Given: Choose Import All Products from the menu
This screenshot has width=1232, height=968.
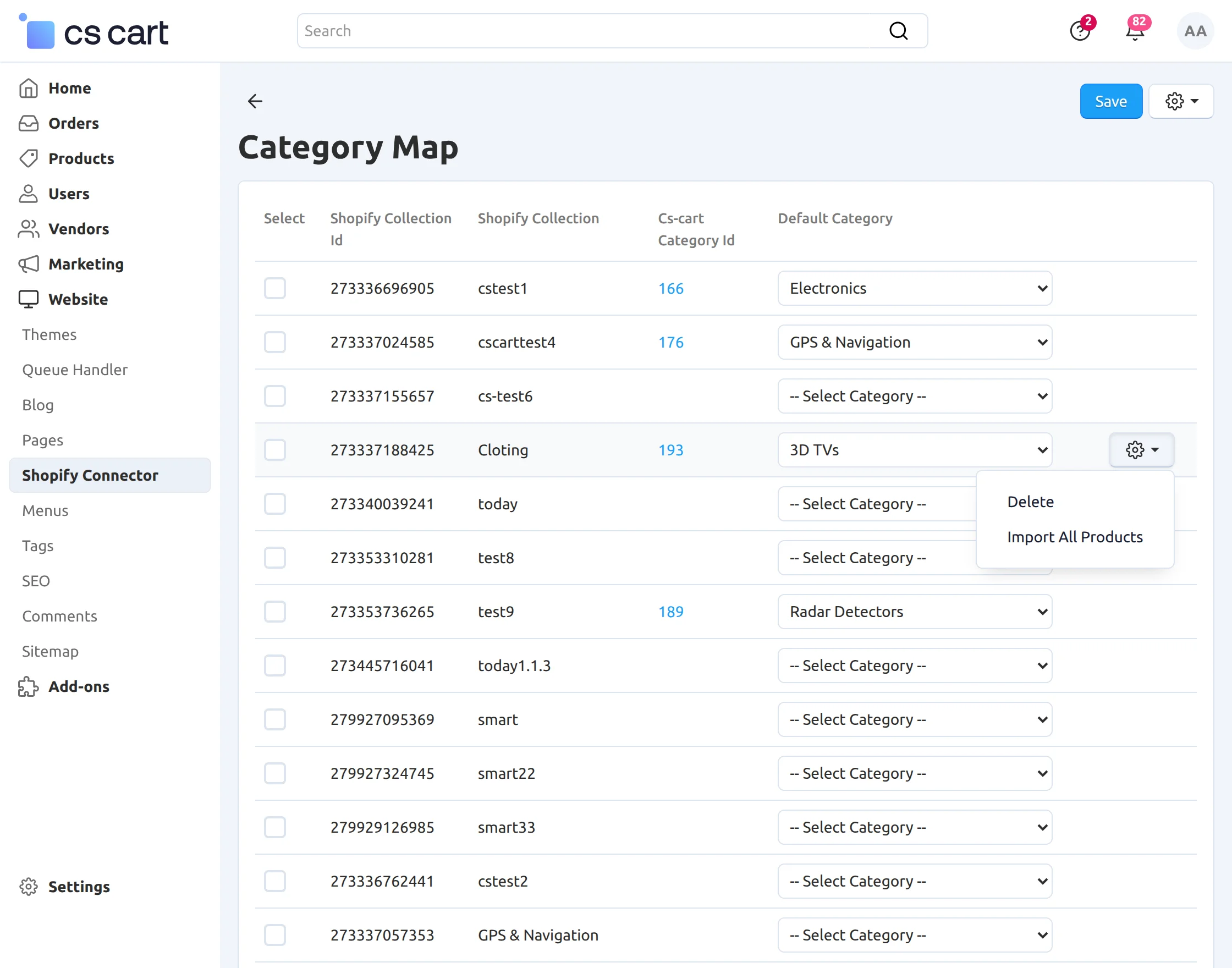Looking at the screenshot, I should (x=1075, y=537).
